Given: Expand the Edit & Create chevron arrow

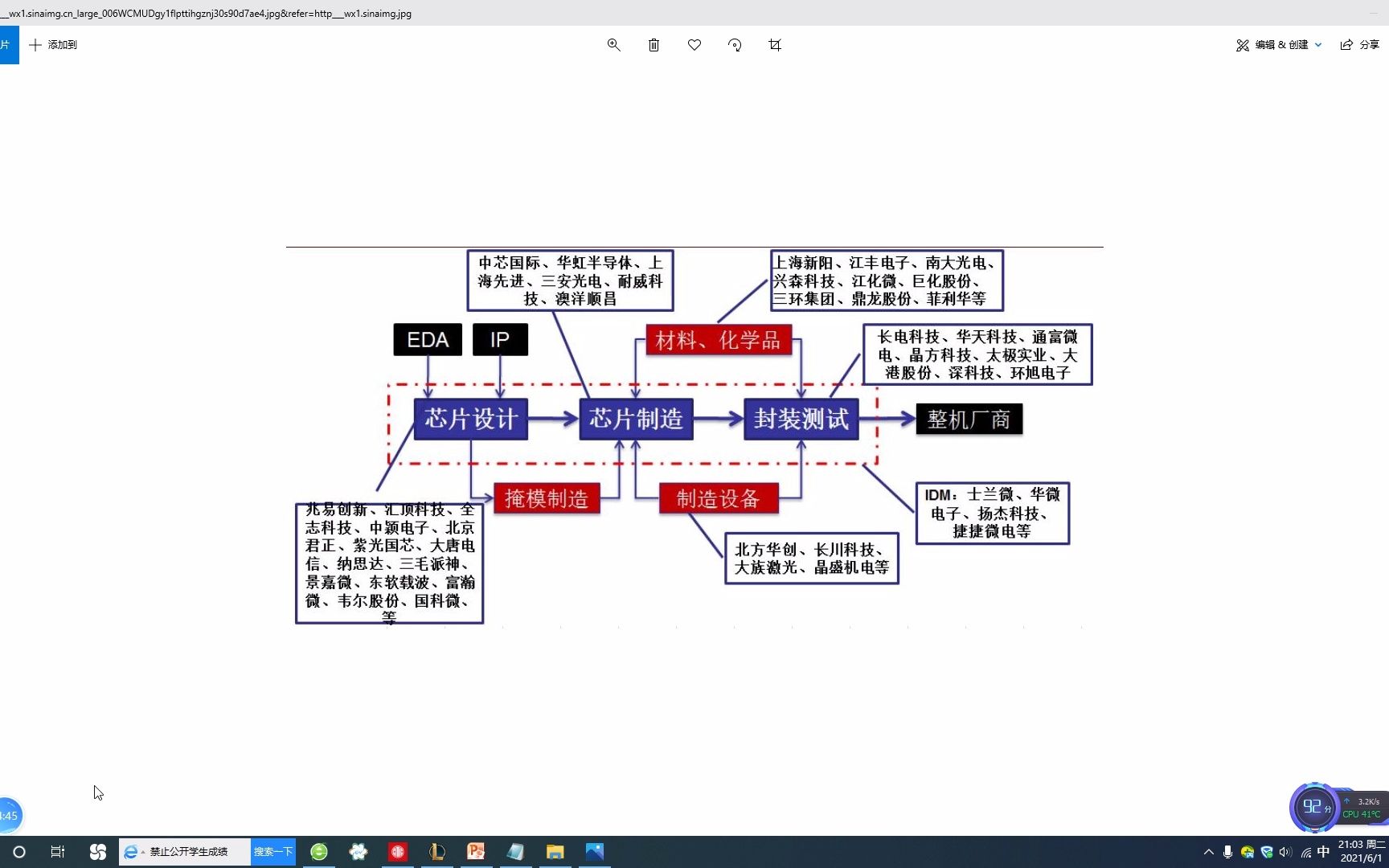Looking at the screenshot, I should (1318, 45).
